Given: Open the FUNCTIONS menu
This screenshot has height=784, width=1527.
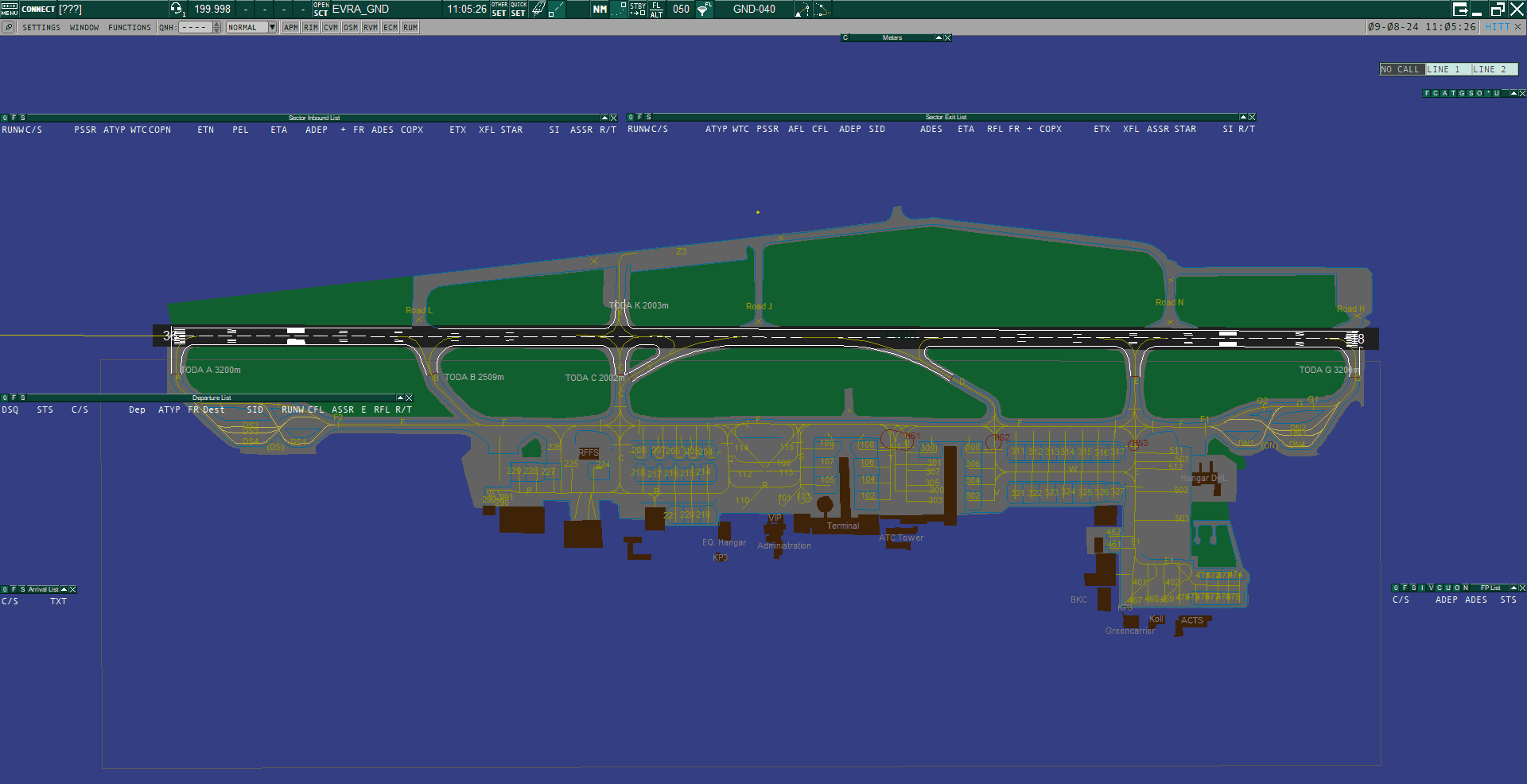Looking at the screenshot, I should point(130,27).
